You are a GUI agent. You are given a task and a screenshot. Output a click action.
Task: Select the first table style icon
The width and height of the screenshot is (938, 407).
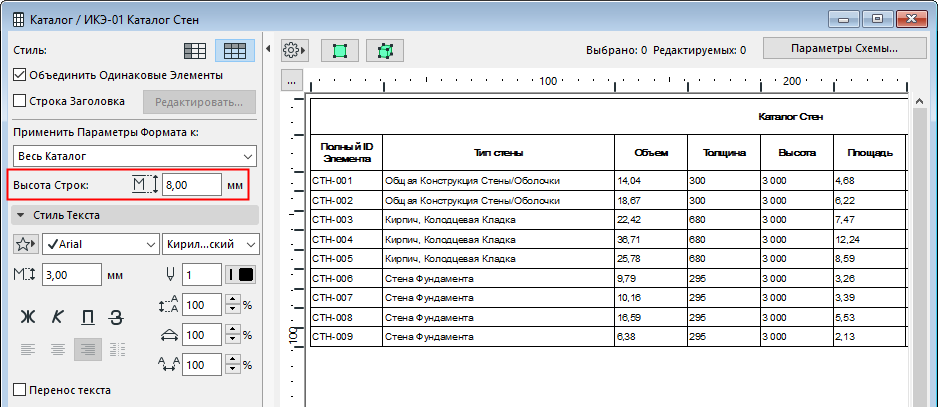pos(195,51)
